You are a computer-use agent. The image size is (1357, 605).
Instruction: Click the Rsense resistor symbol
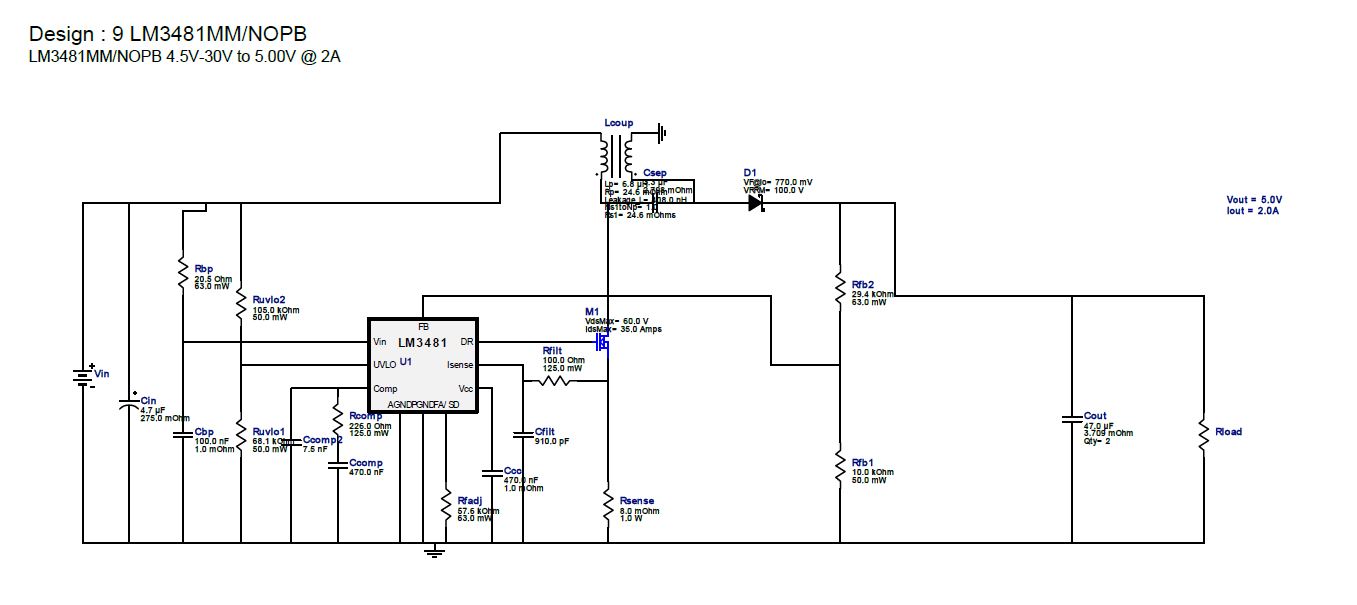pyautogui.click(x=608, y=504)
